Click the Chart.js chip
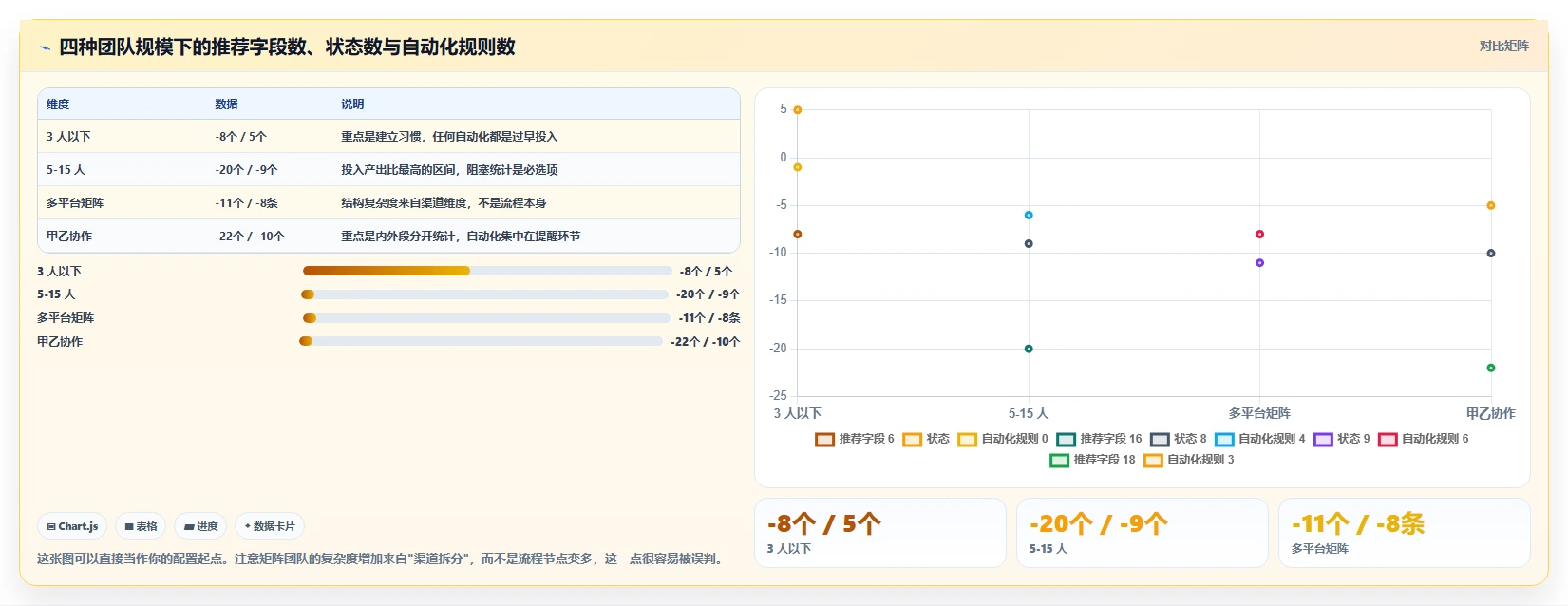Image resolution: width=1568 pixels, height=606 pixels. click(72, 526)
